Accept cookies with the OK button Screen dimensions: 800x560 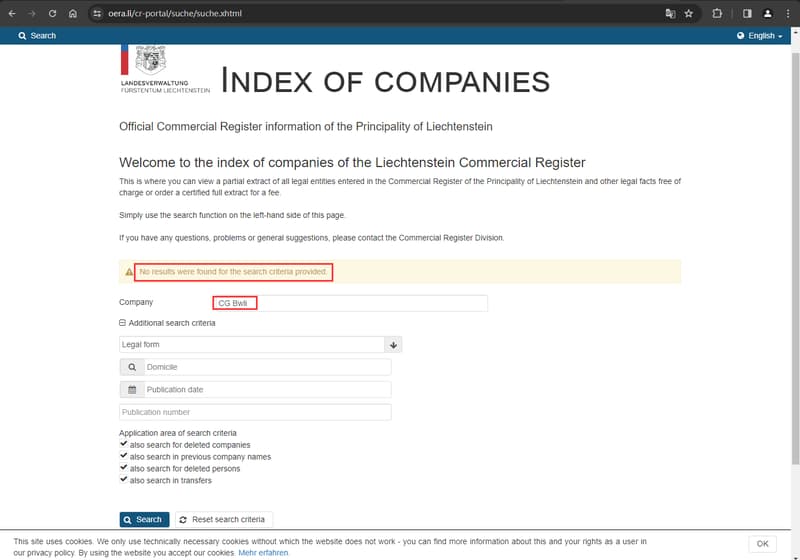tap(762, 544)
